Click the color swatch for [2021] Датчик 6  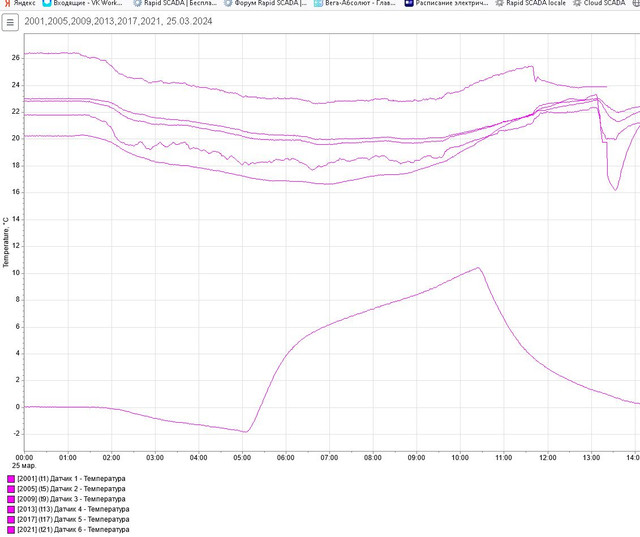(x=11, y=530)
